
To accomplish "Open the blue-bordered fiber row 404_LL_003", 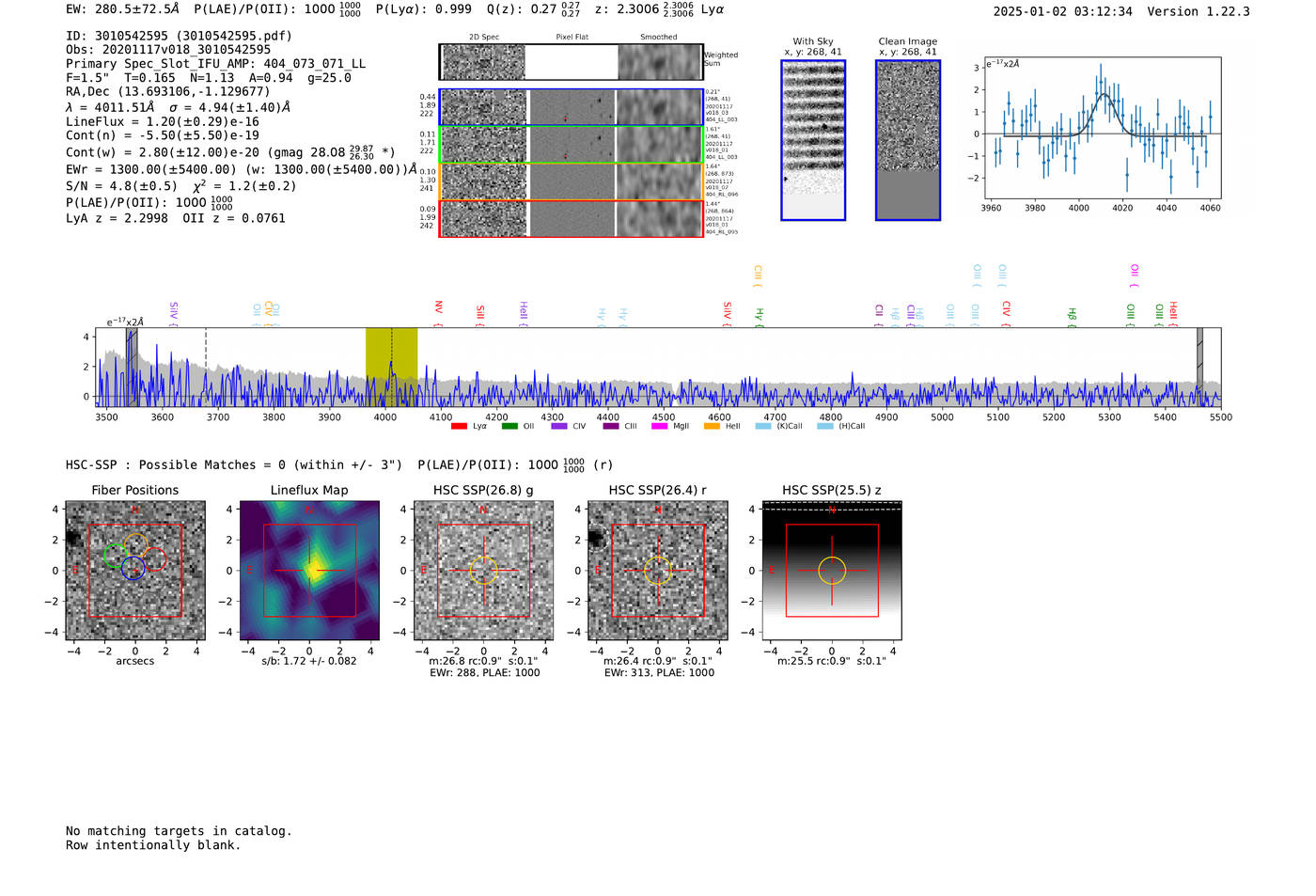I will pos(571,107).
